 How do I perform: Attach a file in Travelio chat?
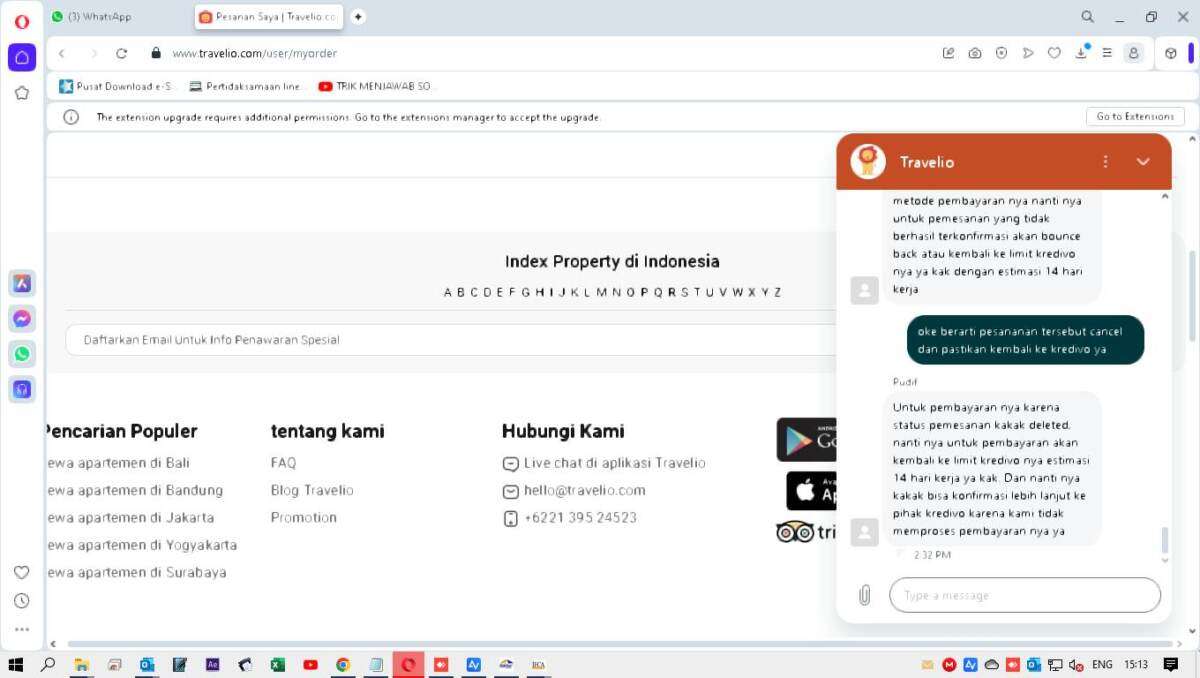865,595
